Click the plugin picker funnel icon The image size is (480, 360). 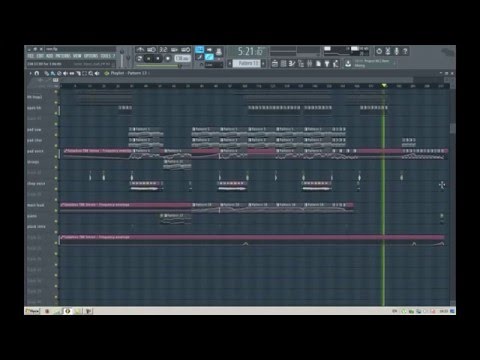(x=327, y=63)
